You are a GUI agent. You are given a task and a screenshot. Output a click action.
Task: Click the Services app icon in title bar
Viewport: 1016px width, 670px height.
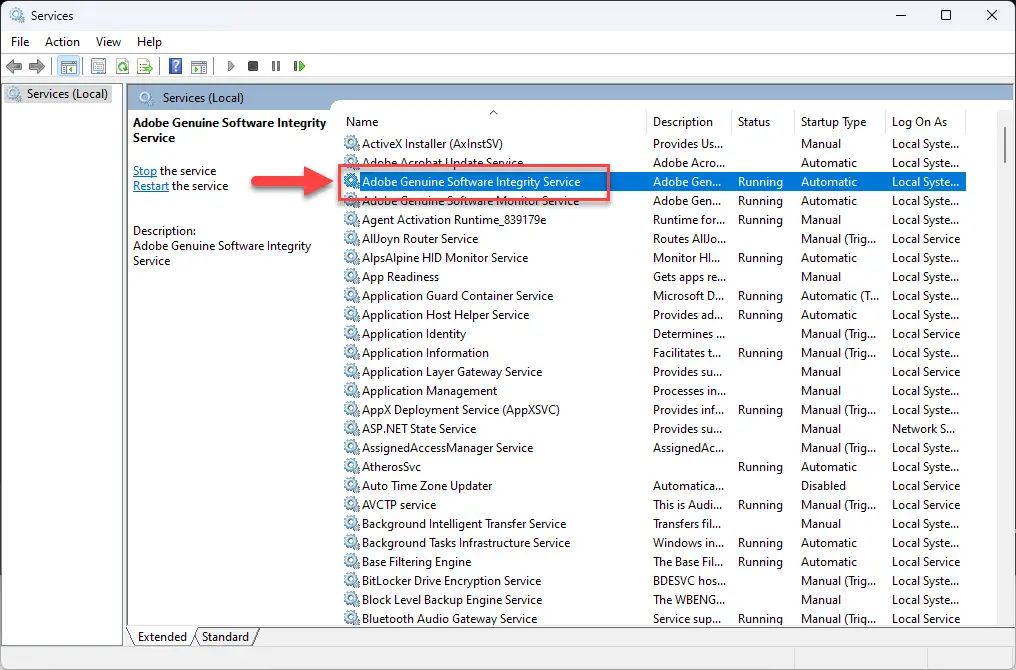[17, 15]
